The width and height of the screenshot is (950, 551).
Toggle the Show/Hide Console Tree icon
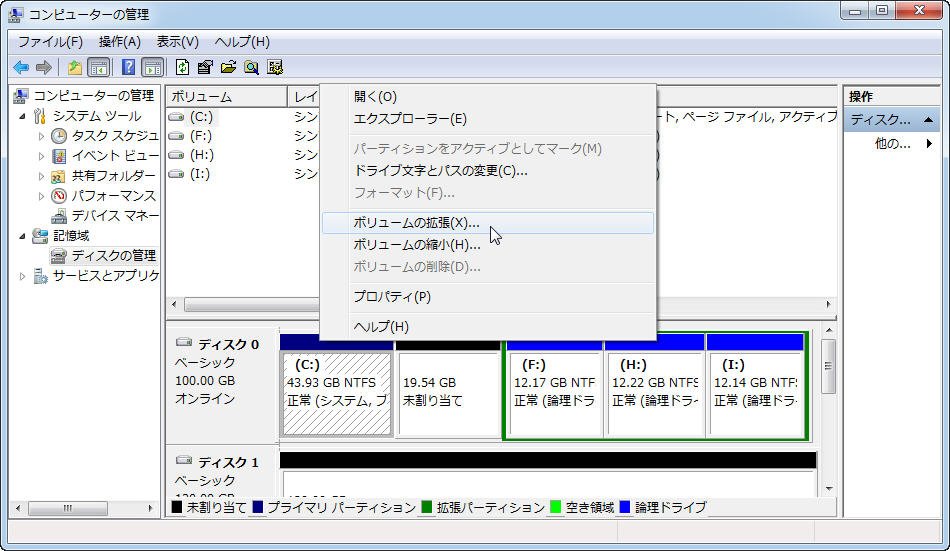99,67
